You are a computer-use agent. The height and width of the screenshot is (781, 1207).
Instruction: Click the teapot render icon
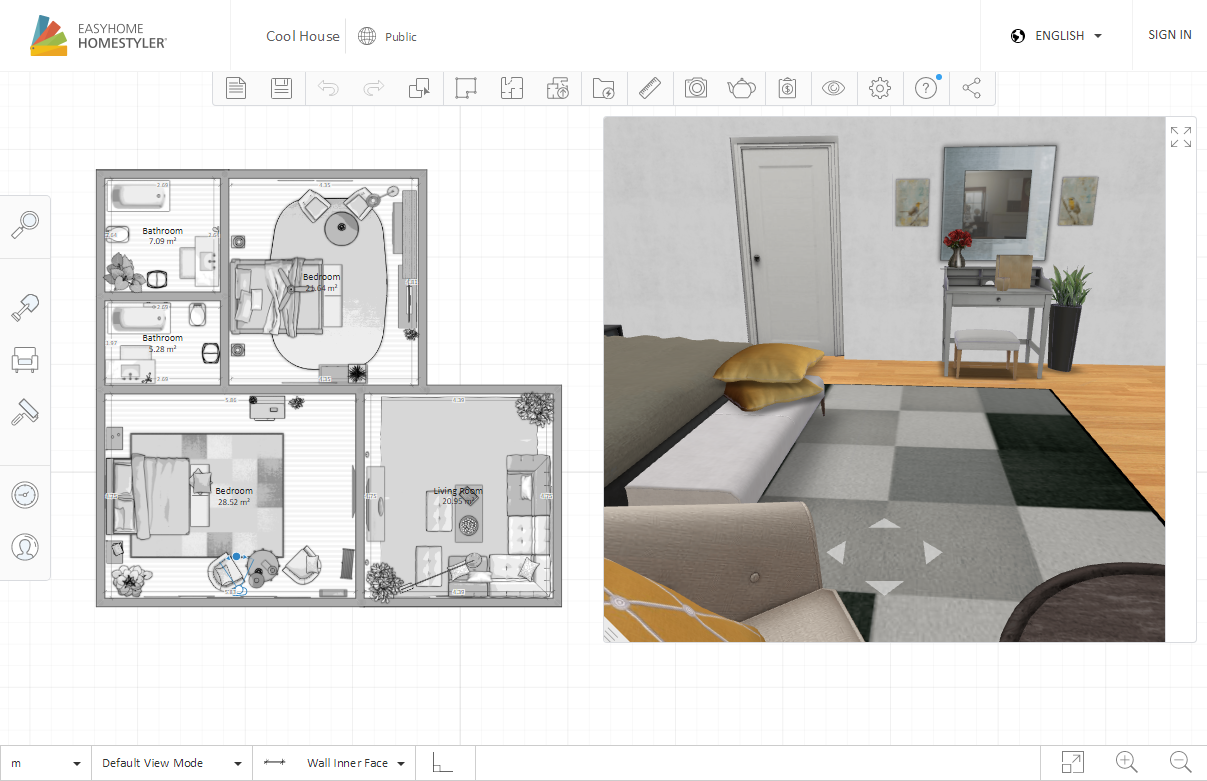pos(742,88)
